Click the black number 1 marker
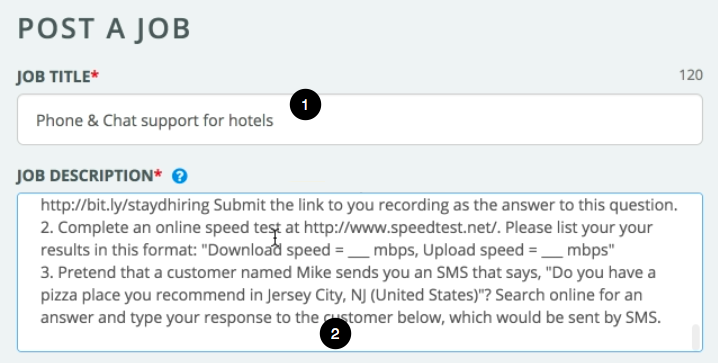Viewport: 718px width, 363px height. pyautogui.click(x=305, y=105)
